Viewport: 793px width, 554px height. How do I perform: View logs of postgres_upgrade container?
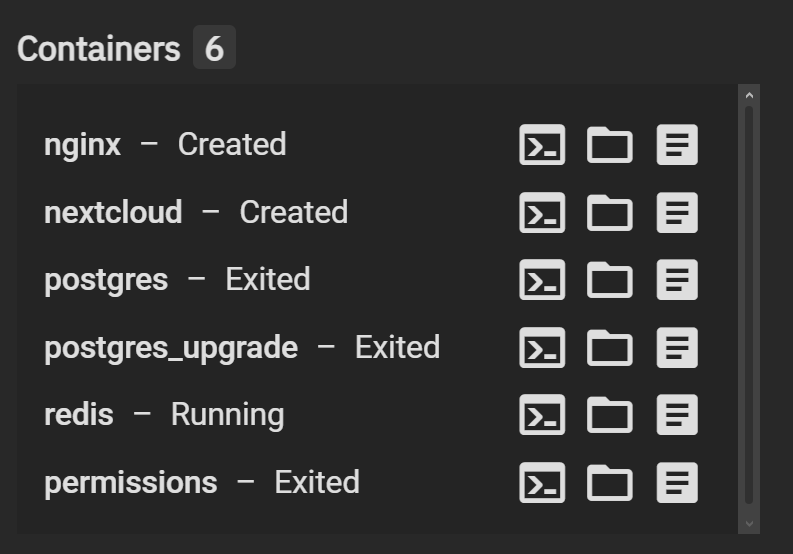tap(677, 348)
